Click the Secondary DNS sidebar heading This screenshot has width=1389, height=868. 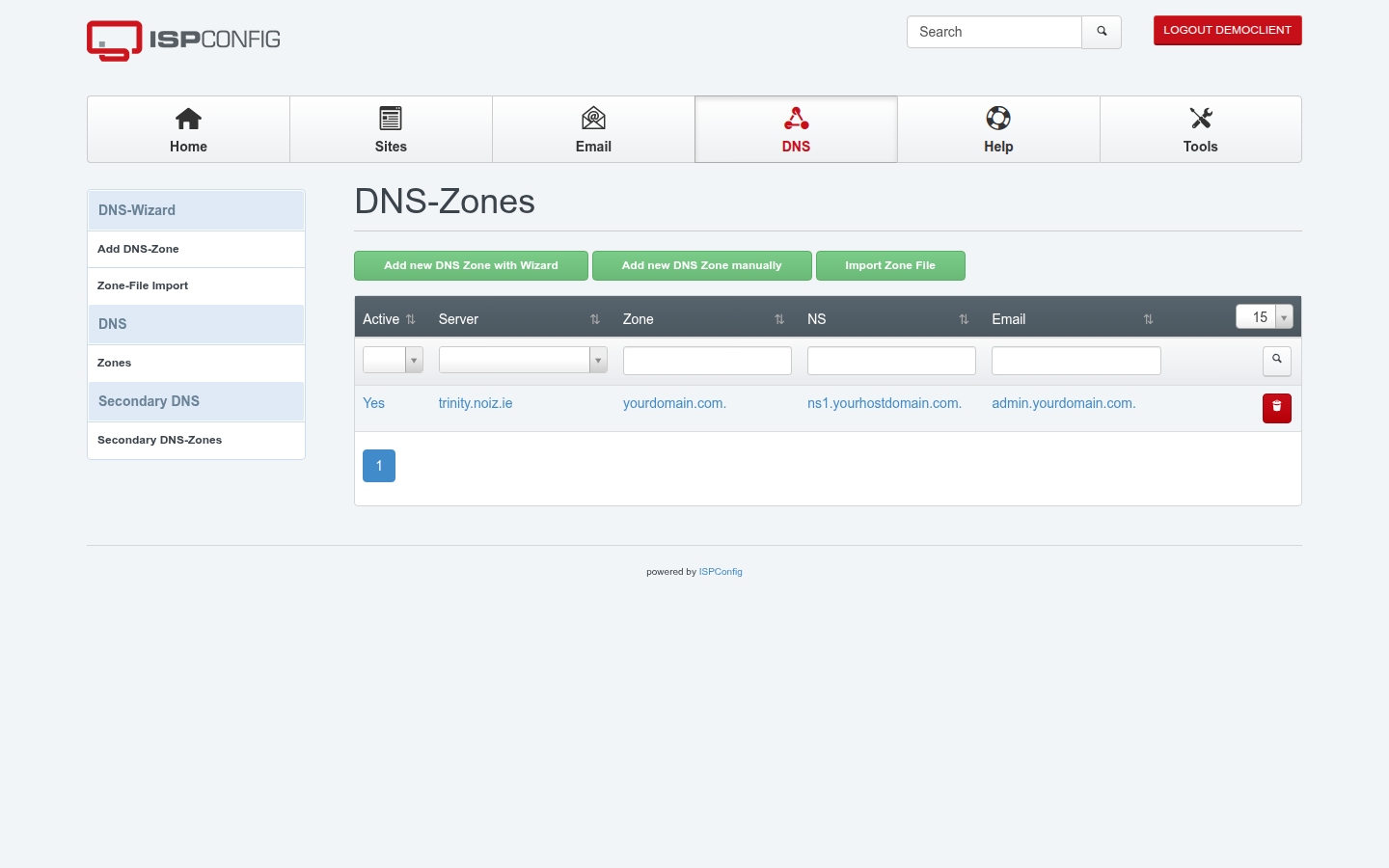point(196,401)
